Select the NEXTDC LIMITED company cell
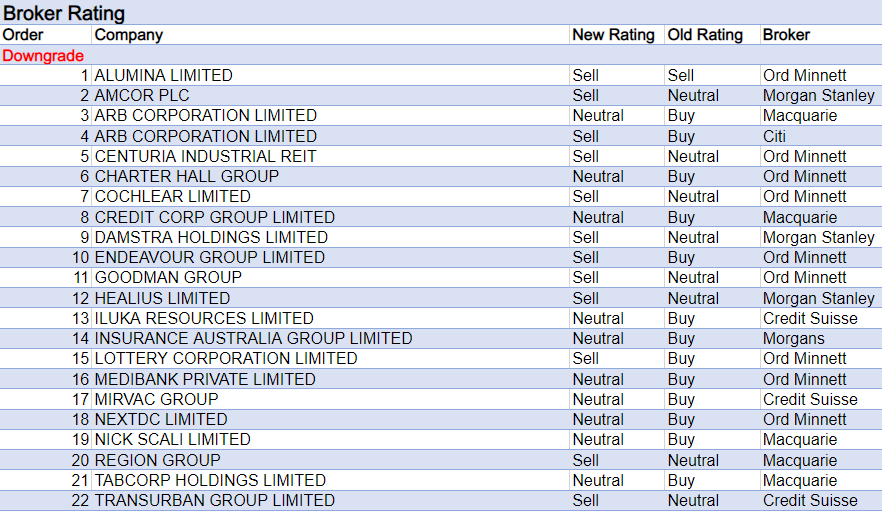 (161, 419)
